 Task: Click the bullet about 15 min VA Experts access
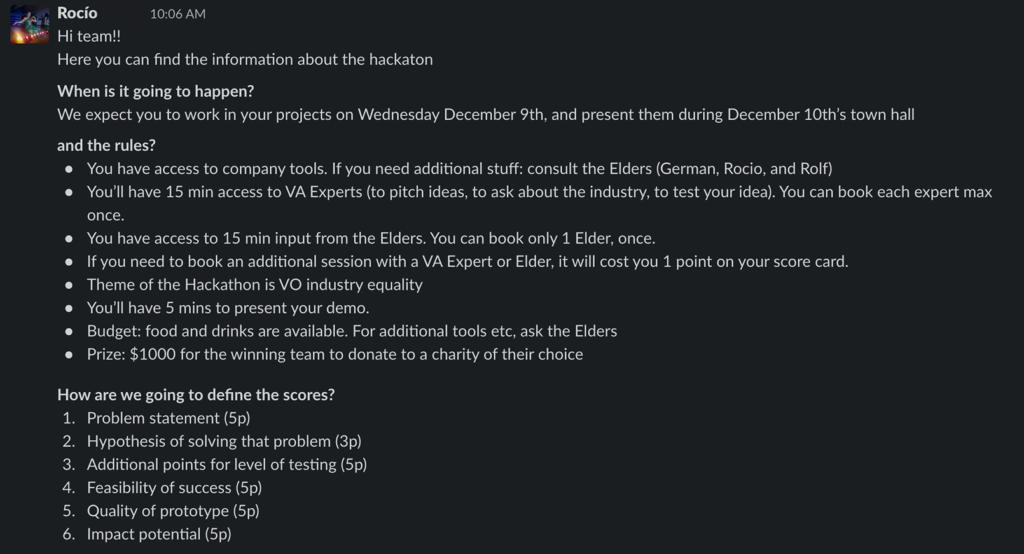539,192
